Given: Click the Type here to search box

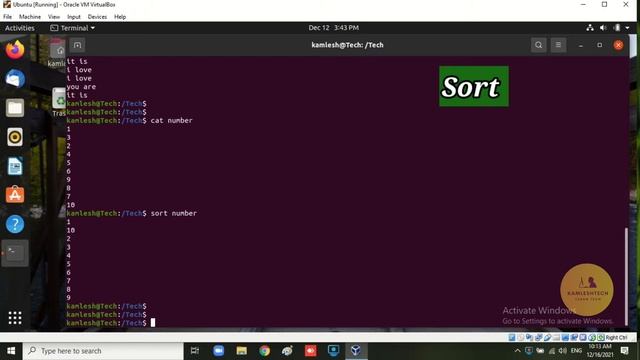Looking at the screenshot, I should [x=103, y=351].
